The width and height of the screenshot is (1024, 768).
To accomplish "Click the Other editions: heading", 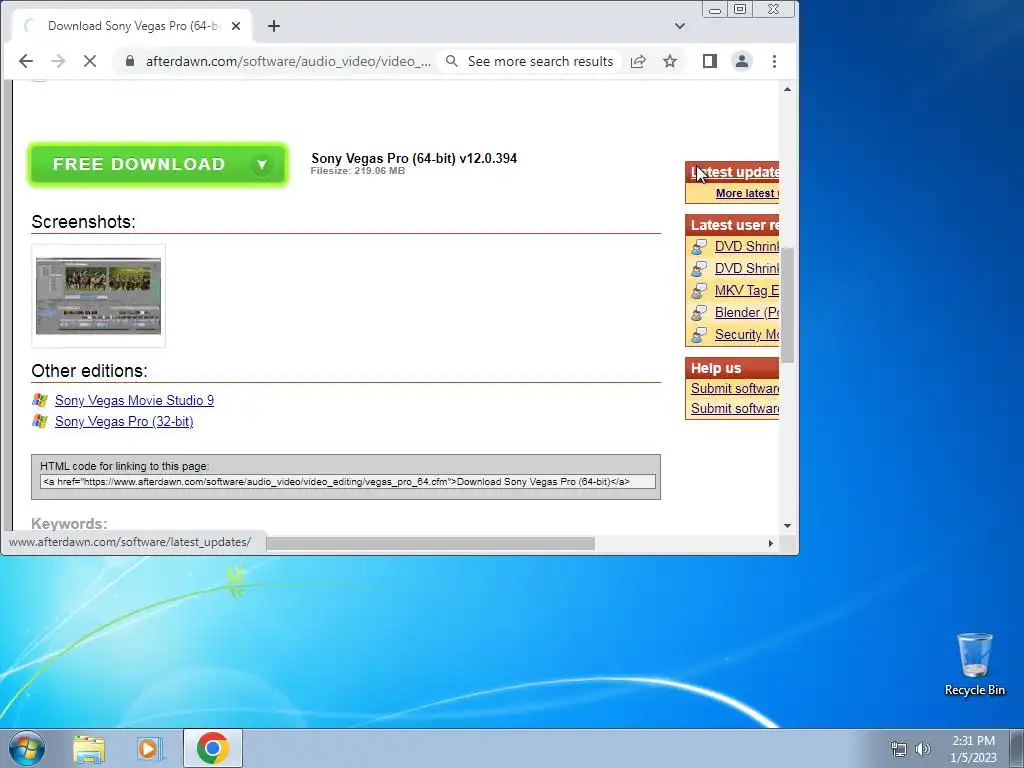I will click(x=89, y=371).
